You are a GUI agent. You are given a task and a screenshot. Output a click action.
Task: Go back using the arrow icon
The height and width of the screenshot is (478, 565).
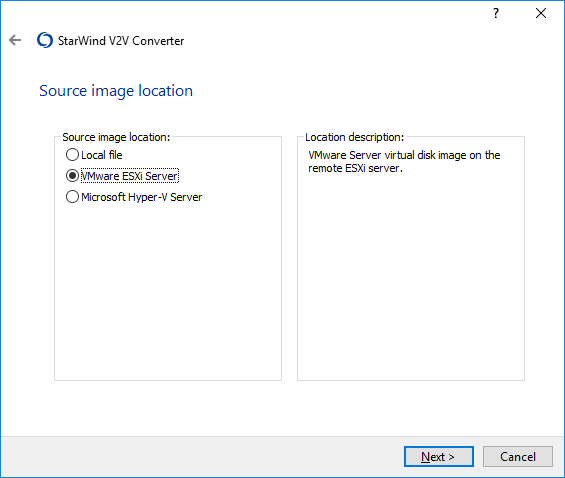[x=15, y=40]
